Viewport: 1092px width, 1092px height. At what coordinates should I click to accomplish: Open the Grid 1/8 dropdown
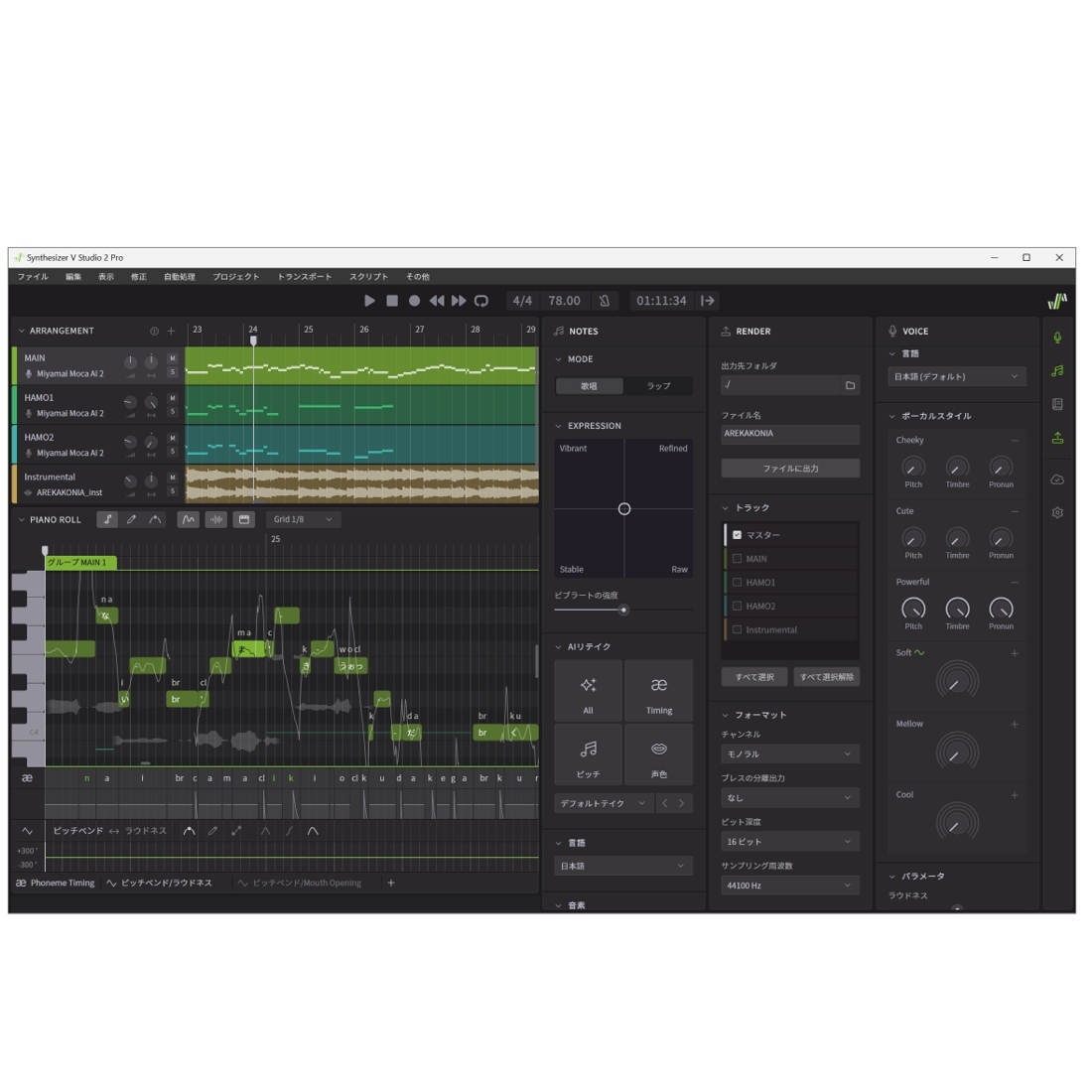[x=303, y=519]
